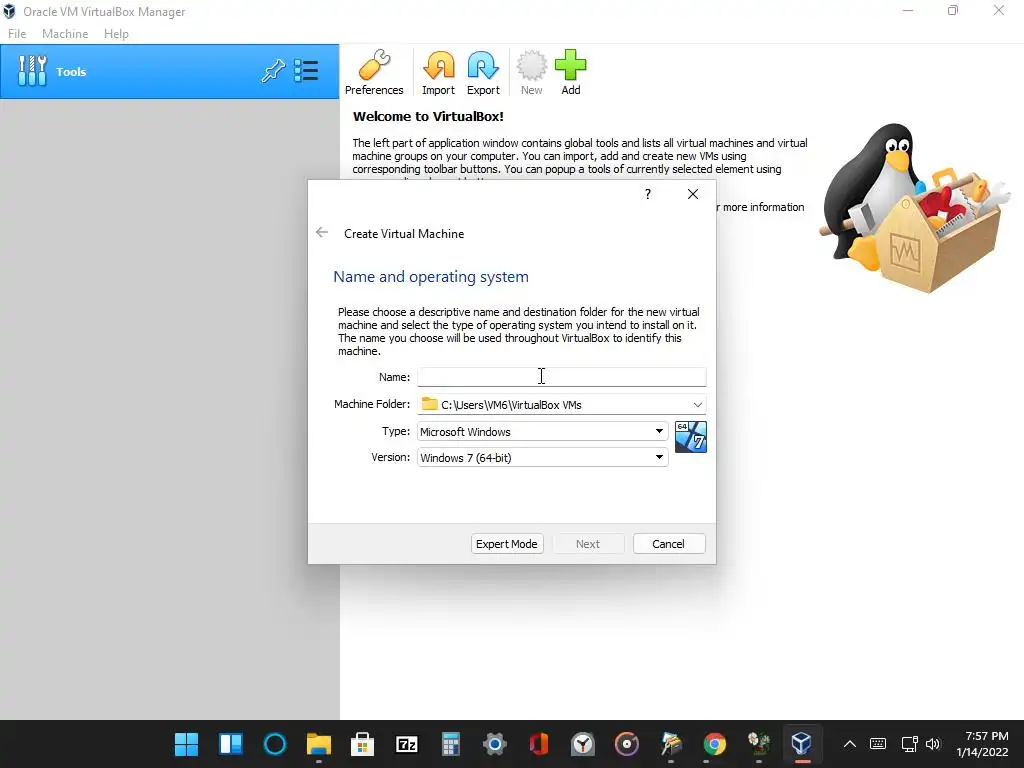
Task: Open the Widgets taskbar icon
Action: tap(231, 744)
